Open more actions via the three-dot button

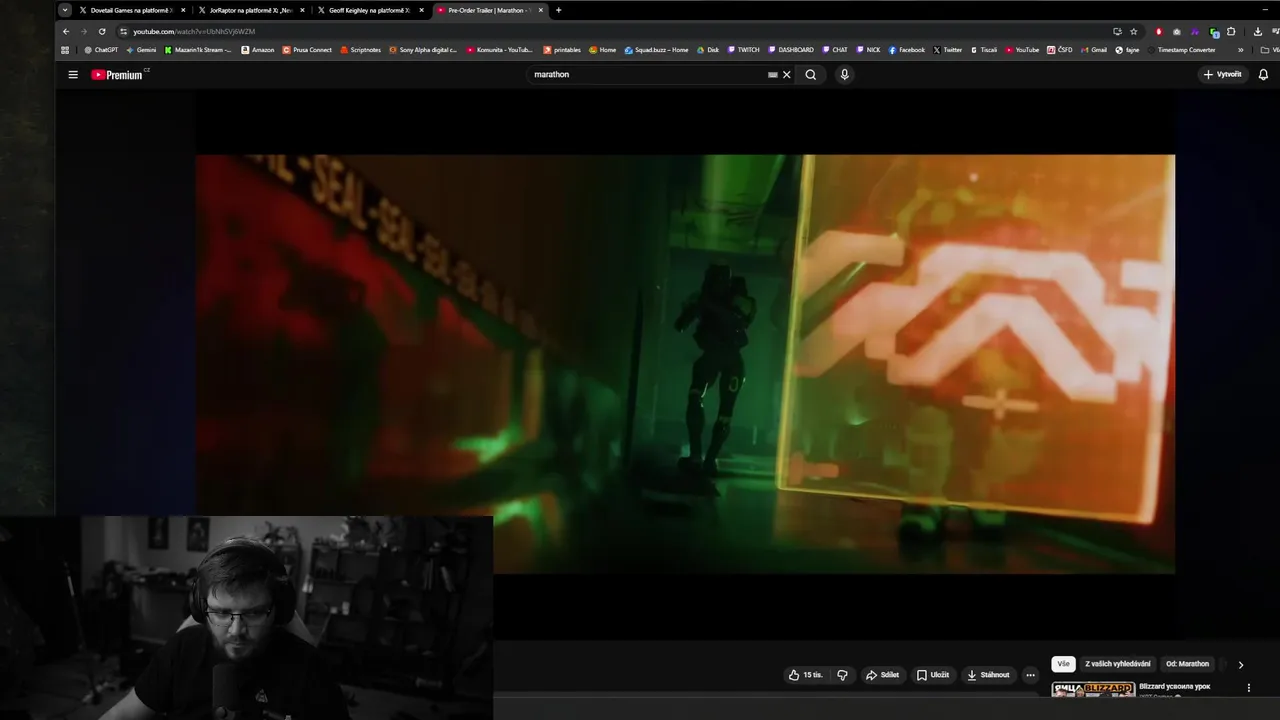click(1030, 675)
